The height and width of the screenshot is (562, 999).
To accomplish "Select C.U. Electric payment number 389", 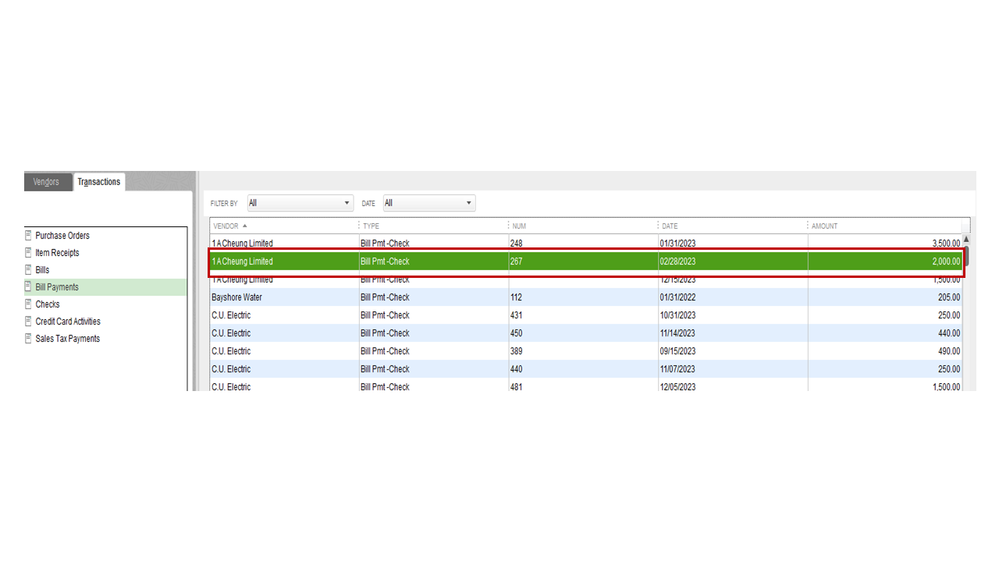I will (586, 351).
